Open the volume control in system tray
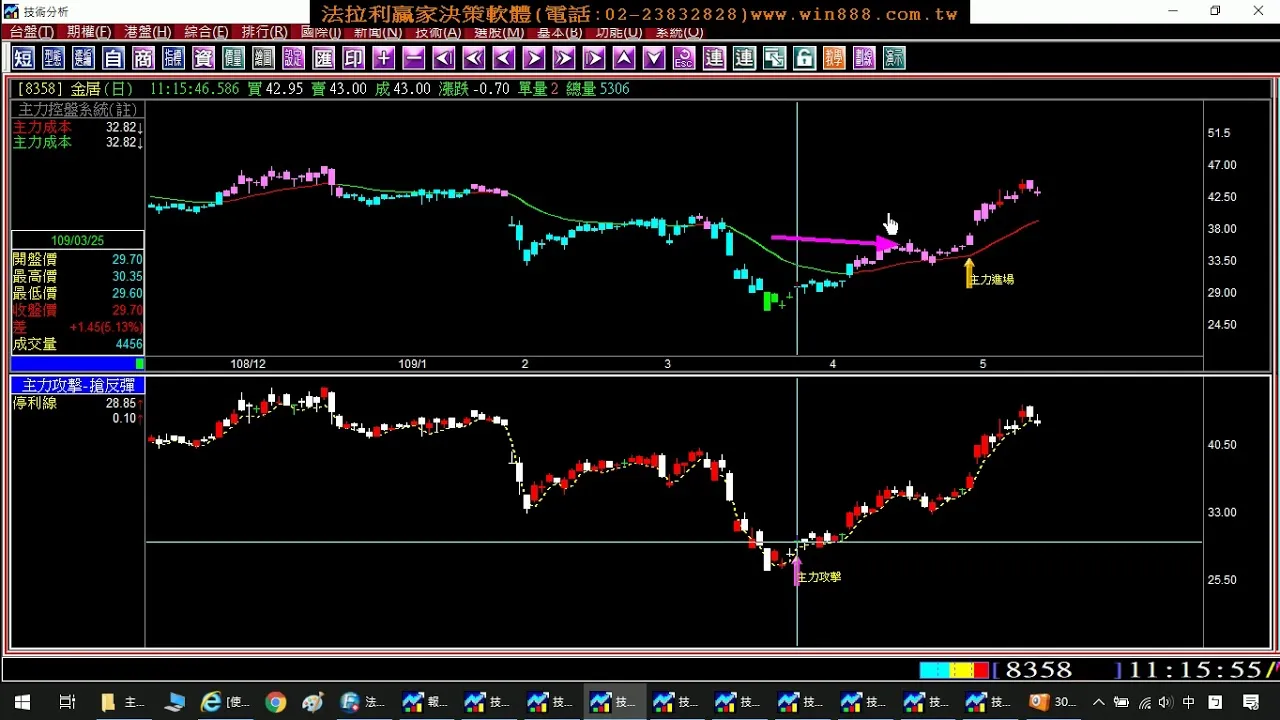The width and height of the screenshot is (1280, 720). 1166,702
